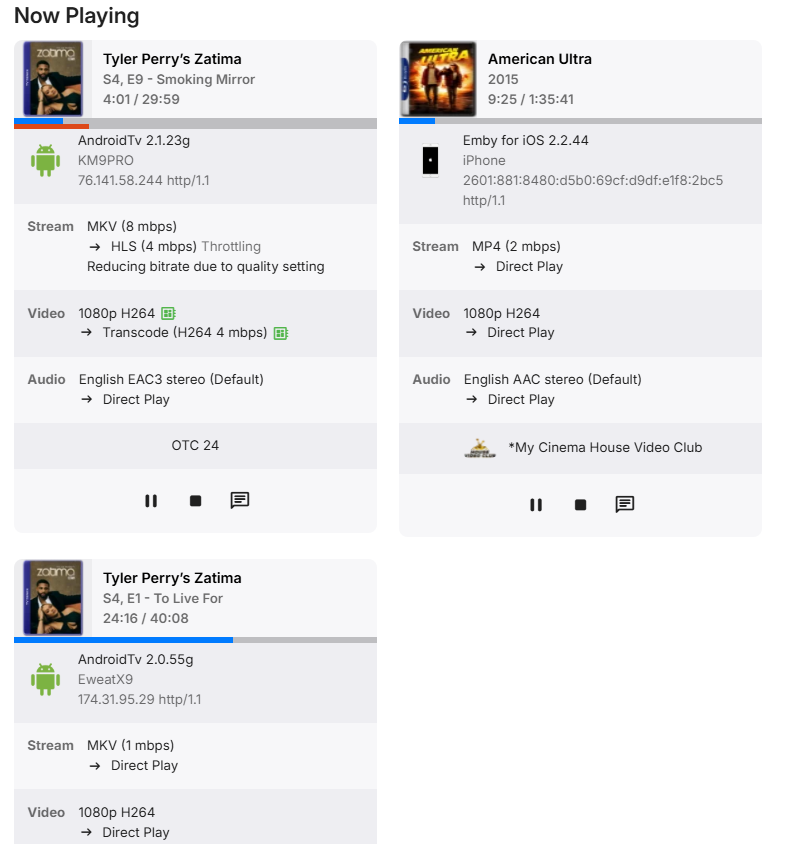The width and height of the screenshot is (797, 844).
Task: Click Tyler Perry's Zatima title for S4 E1
Action: click(x=172, y=578)
